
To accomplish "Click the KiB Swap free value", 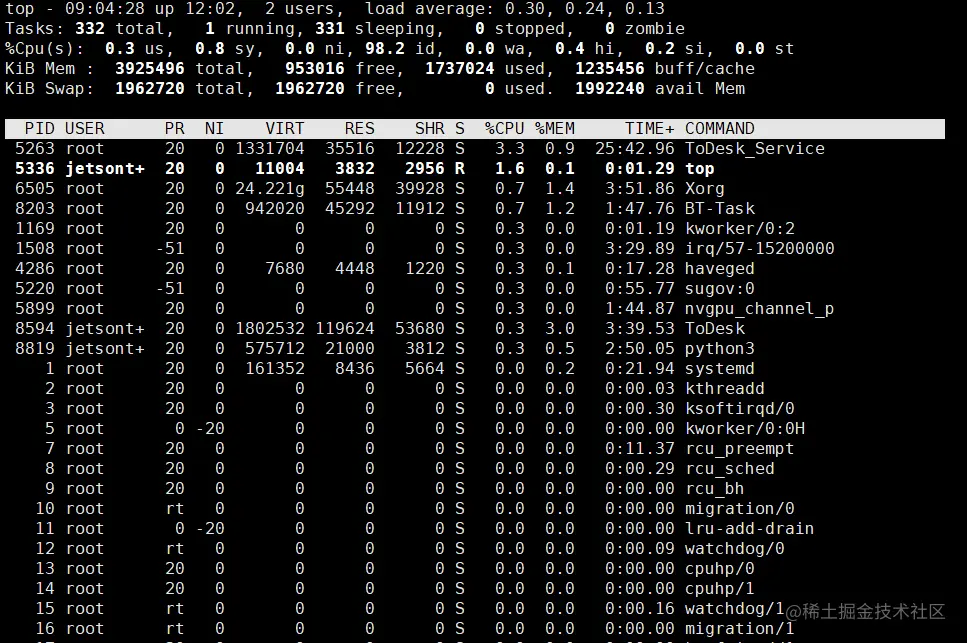I will coord(310,89).
